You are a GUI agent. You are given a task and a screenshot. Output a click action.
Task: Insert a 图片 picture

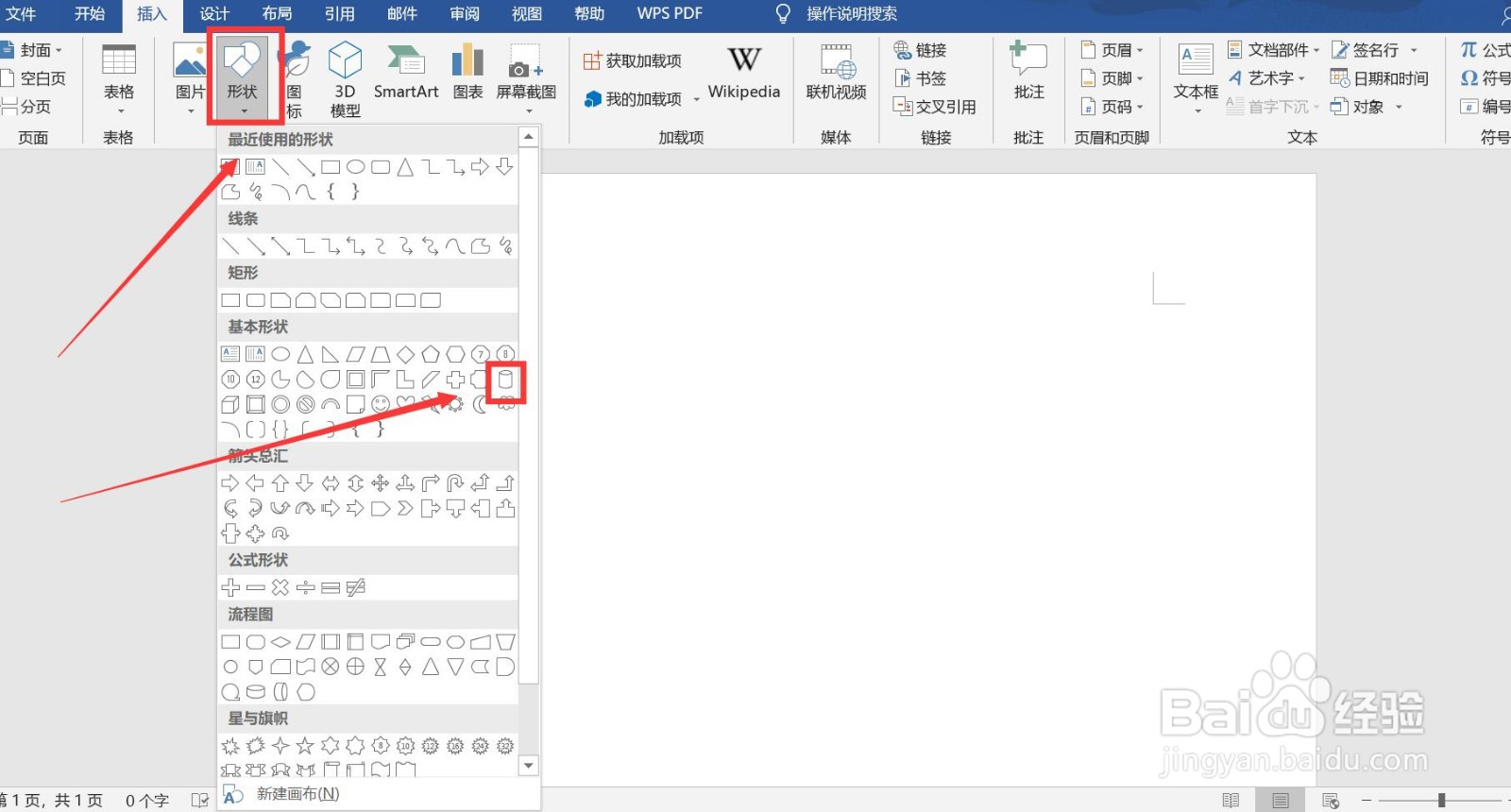tap(190, 76)
